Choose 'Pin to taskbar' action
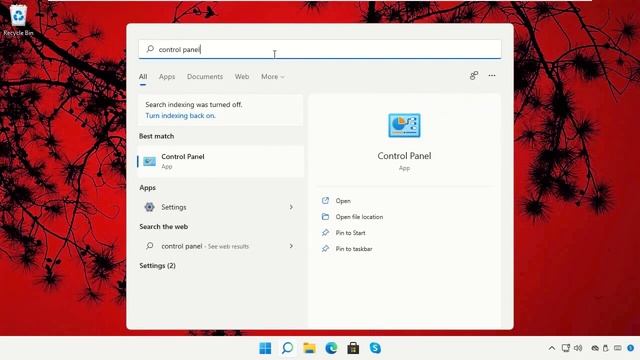The height and width of the screenshot is (360, 640). (354, 249)
